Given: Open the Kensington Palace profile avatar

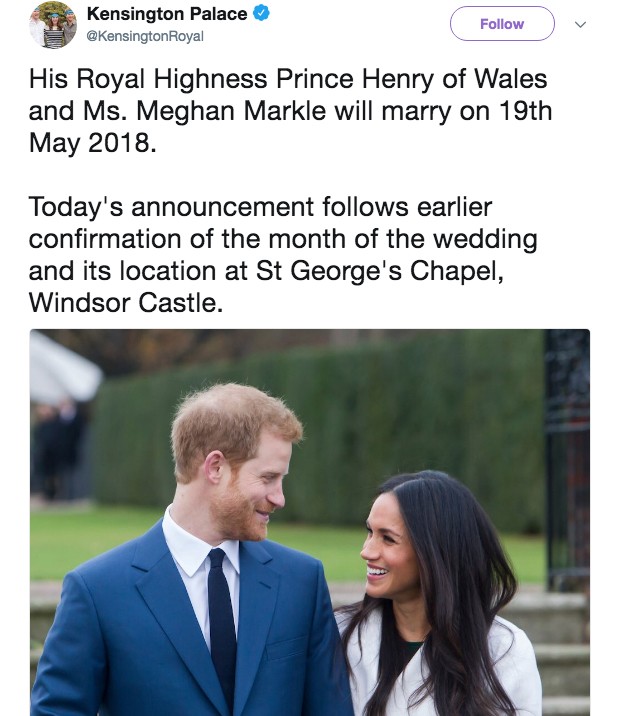Looking at the screenshot, I should 53,25.
